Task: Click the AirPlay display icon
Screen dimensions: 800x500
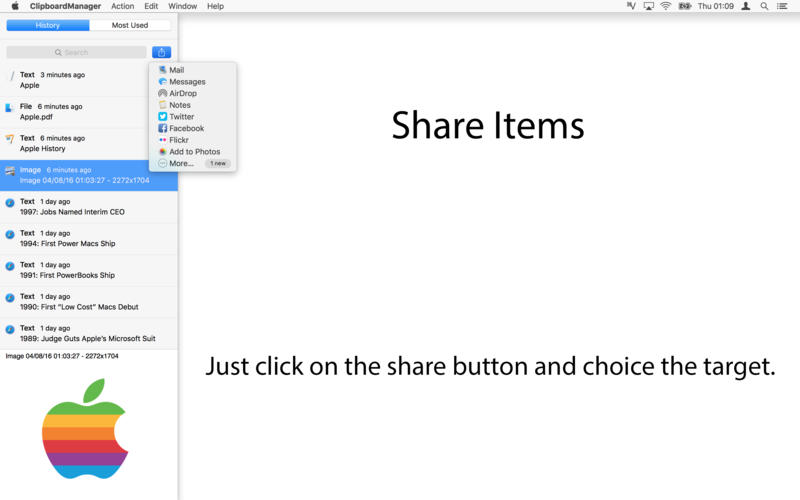Action: coord(648,6)
